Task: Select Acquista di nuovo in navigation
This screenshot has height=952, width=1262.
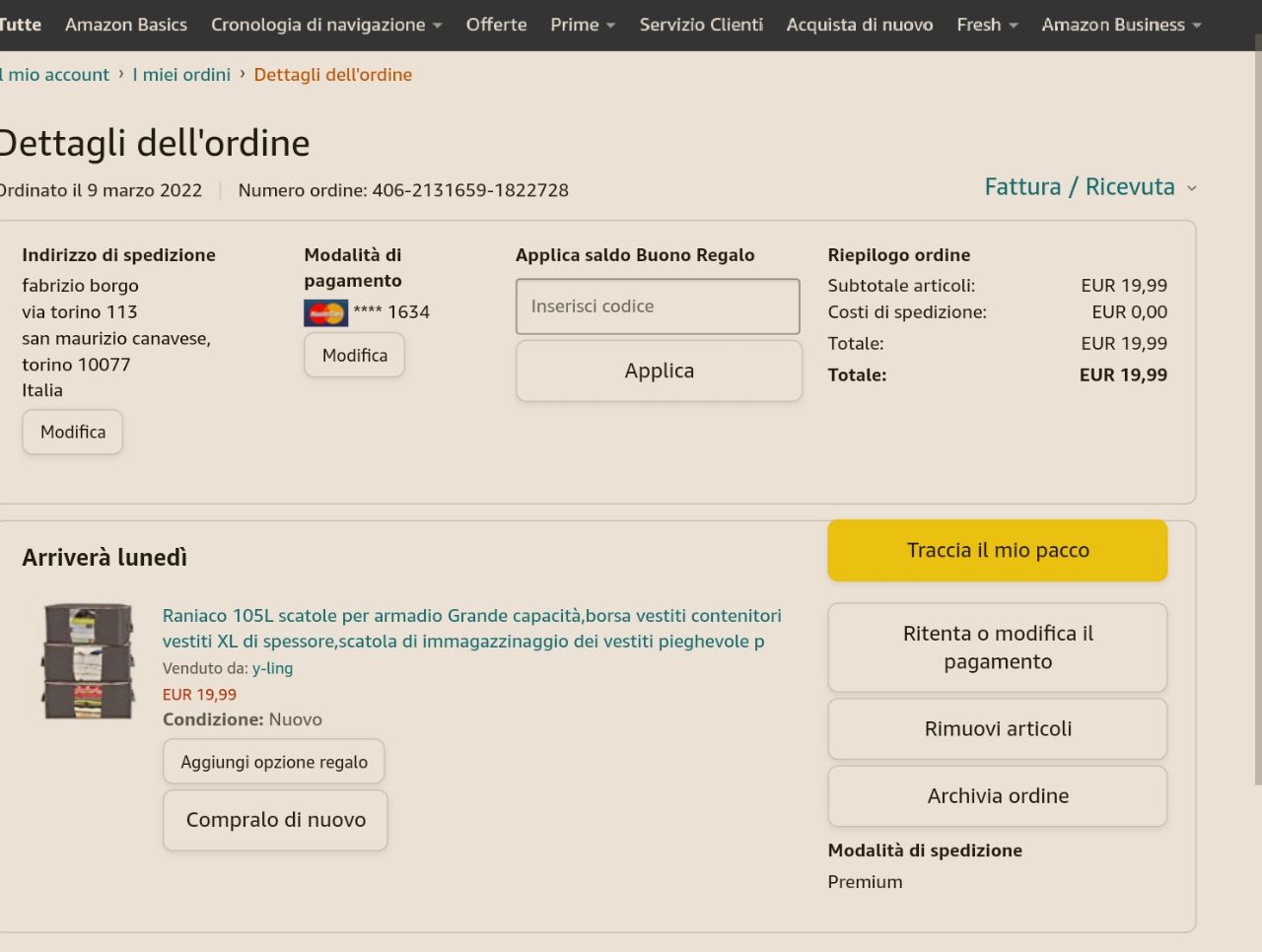Action: [x=859, y=25]
